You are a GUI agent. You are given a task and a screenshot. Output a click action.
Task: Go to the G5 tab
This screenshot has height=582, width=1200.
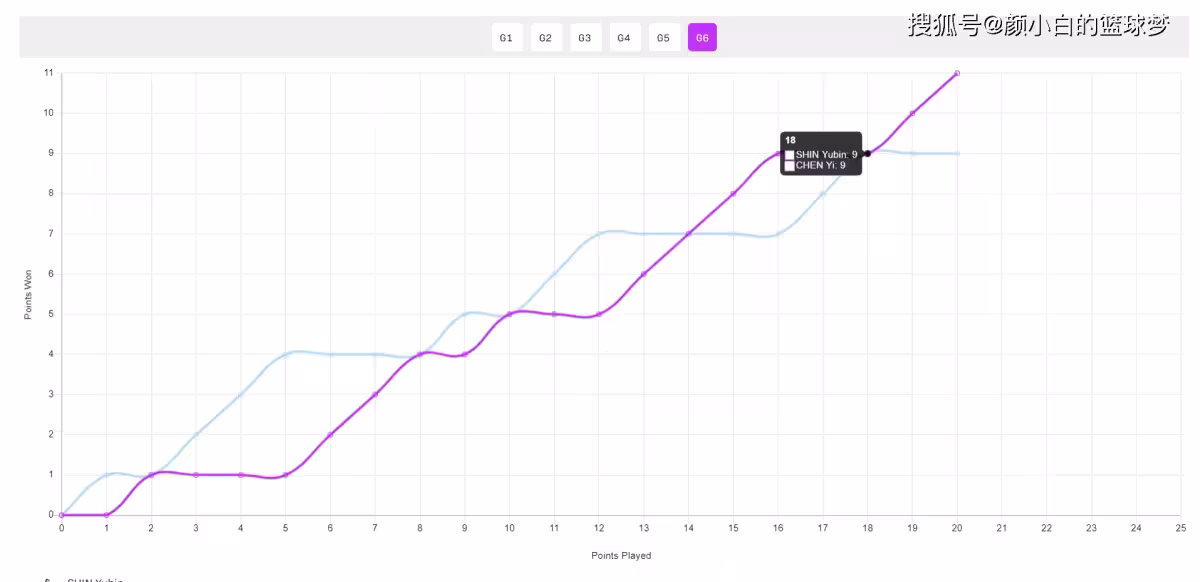coord(663,38)
